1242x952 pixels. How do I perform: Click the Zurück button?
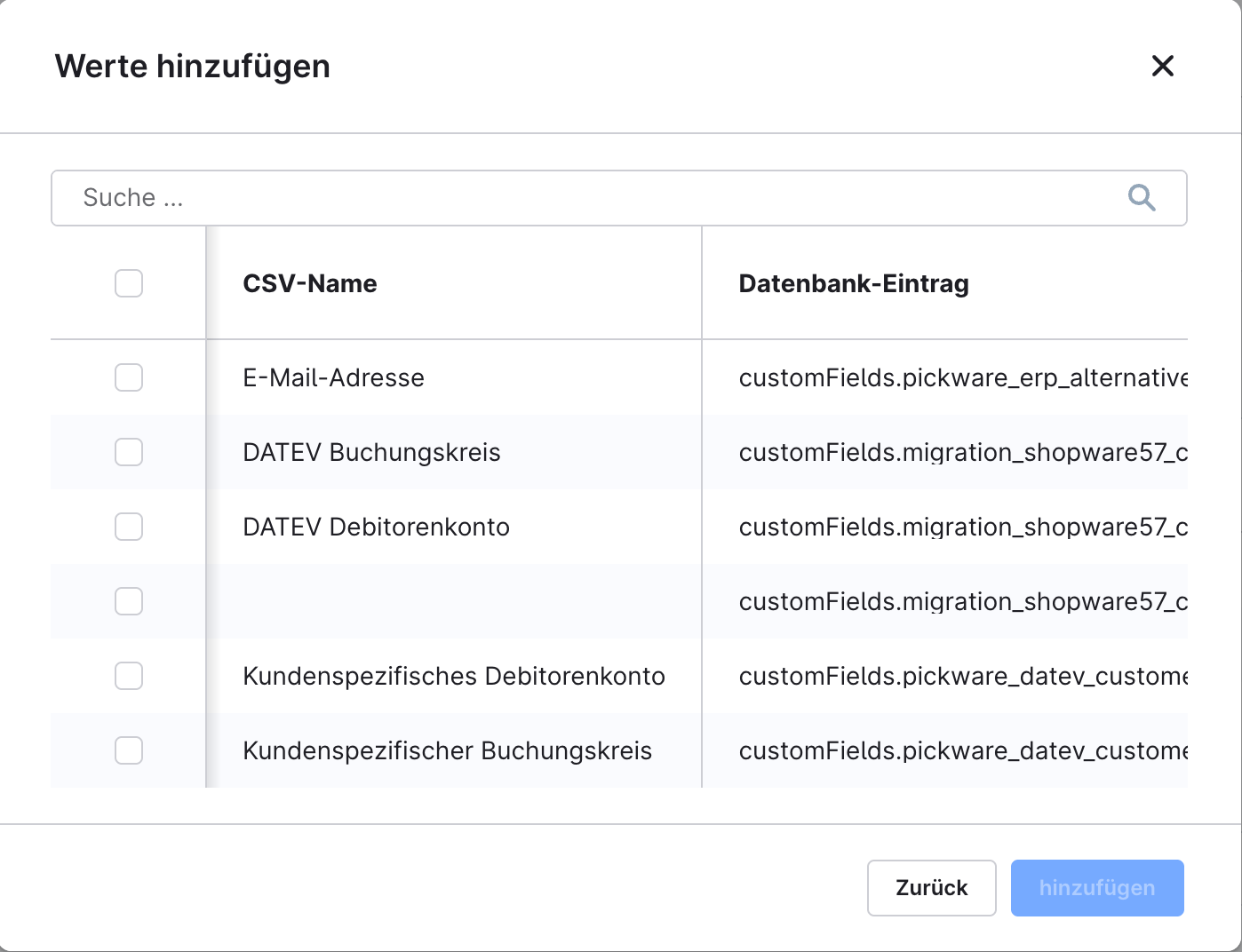tap(931, 887)
